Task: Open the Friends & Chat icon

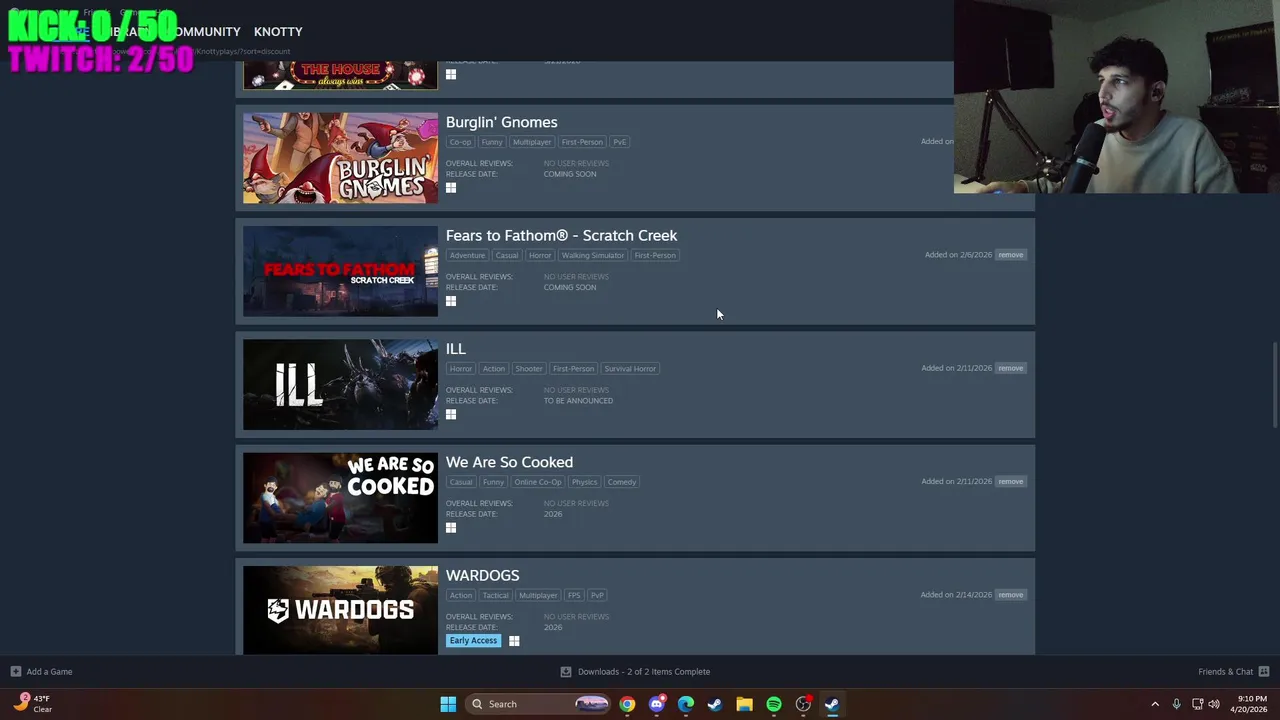Action: tap(1263, 672)
